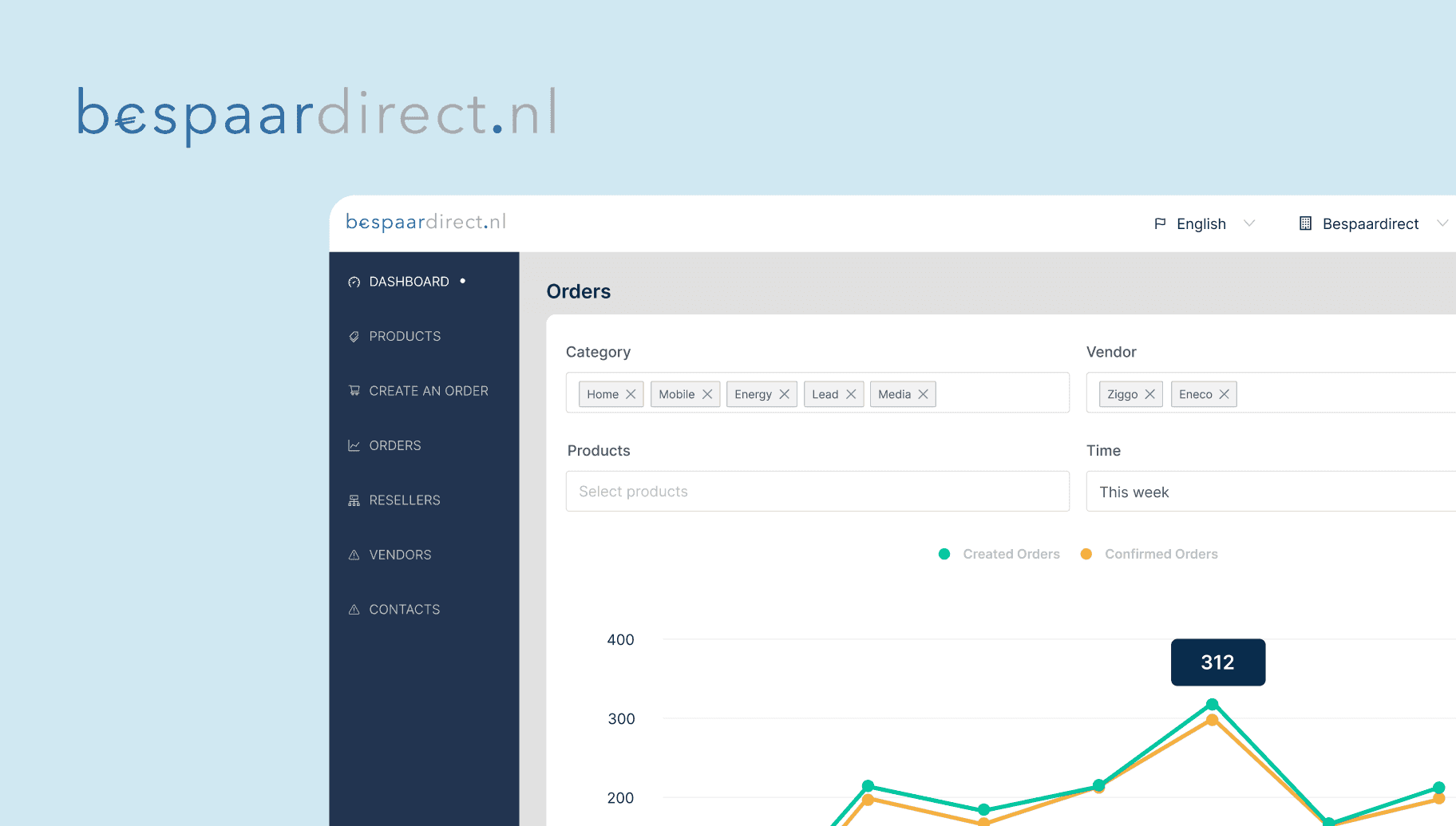Screen dimensions: 1456x826
Task: Click the Orders chart icon
Action: 354,445
